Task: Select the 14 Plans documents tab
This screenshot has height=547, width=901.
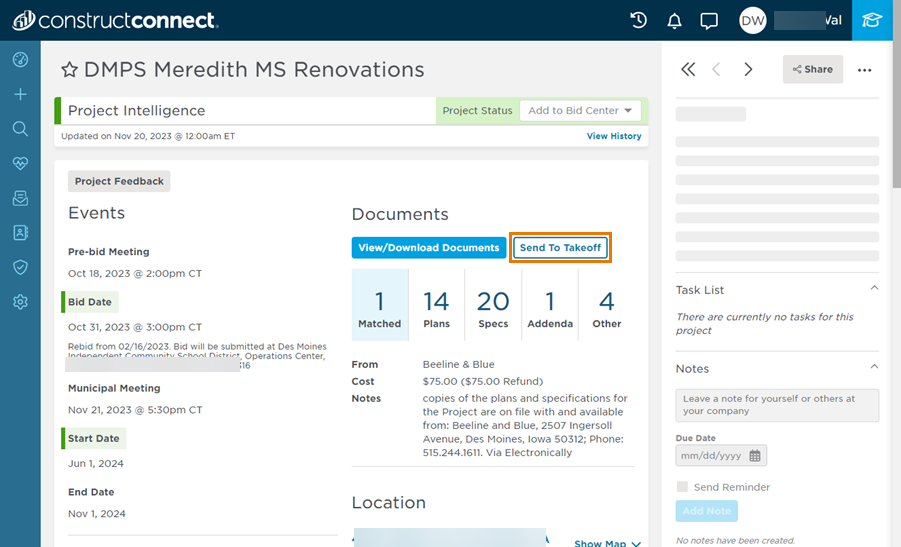Action: coord(437,305)
